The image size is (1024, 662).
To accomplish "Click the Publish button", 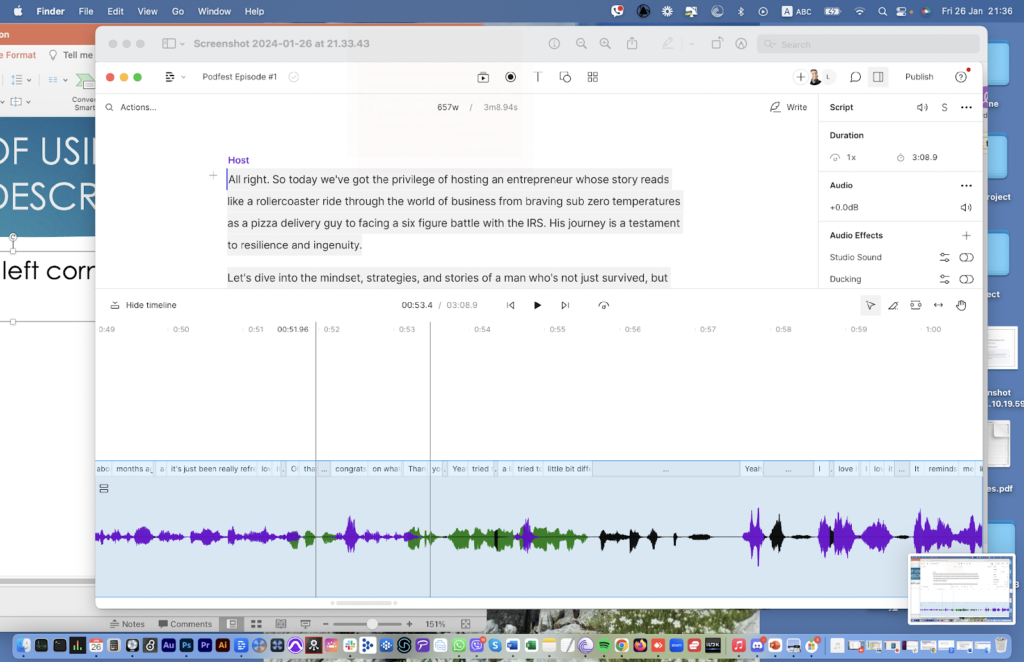I will (x=919, y=77).
